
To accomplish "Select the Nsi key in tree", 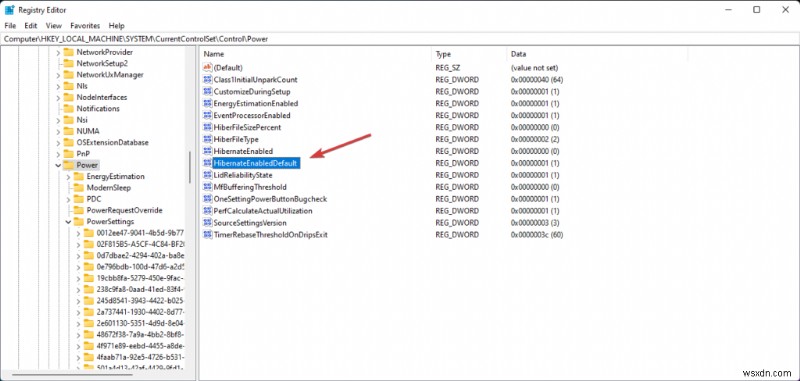I will click(82, 120).
